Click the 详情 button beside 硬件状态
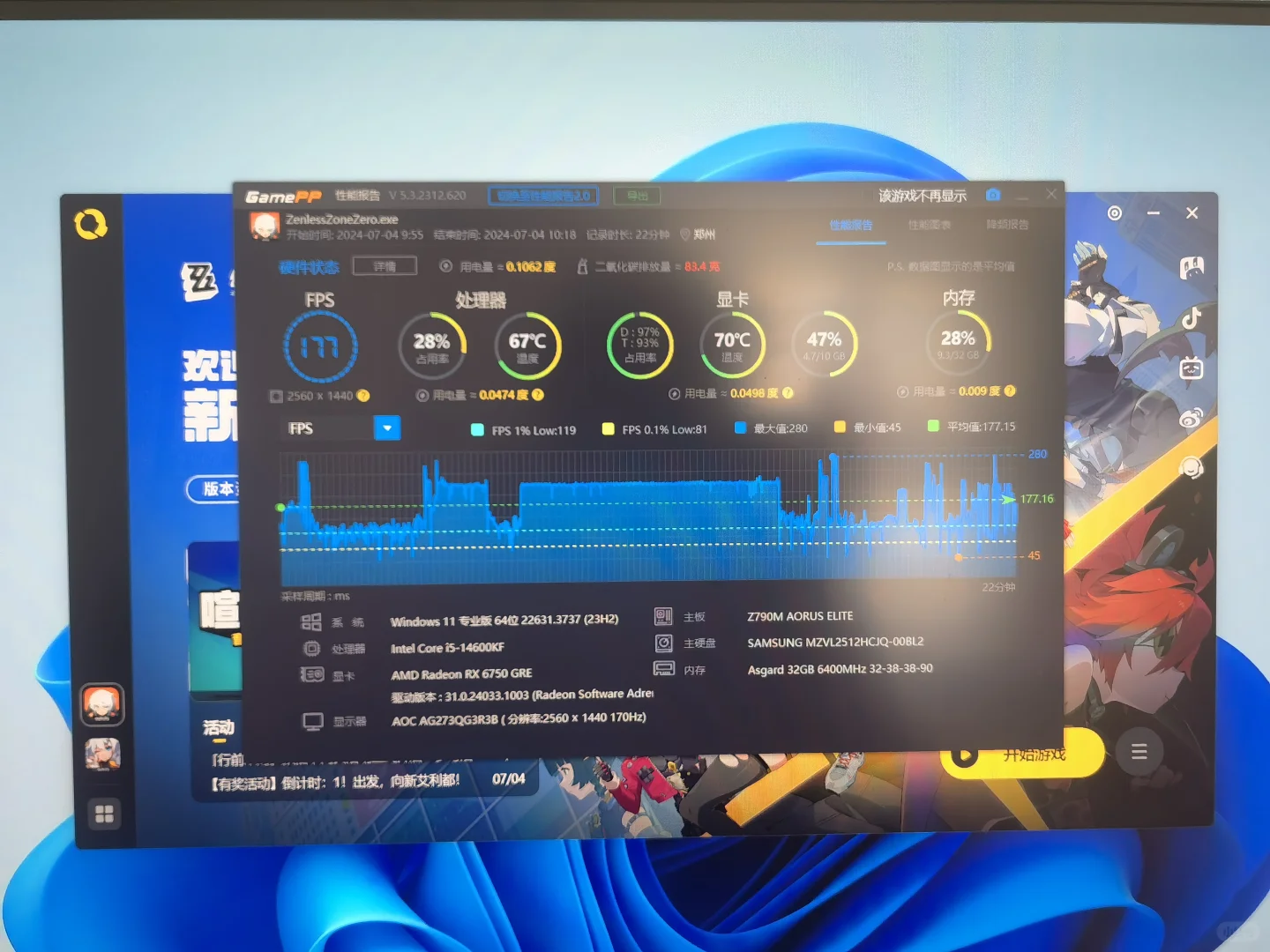1270x952 pixels. click(x=385, y=266)
